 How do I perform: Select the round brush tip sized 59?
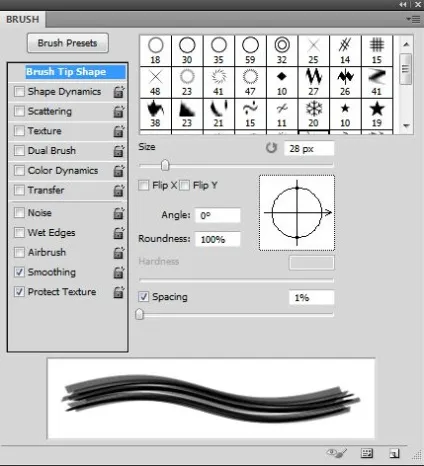pyautogui.click(x=250, y=51)
